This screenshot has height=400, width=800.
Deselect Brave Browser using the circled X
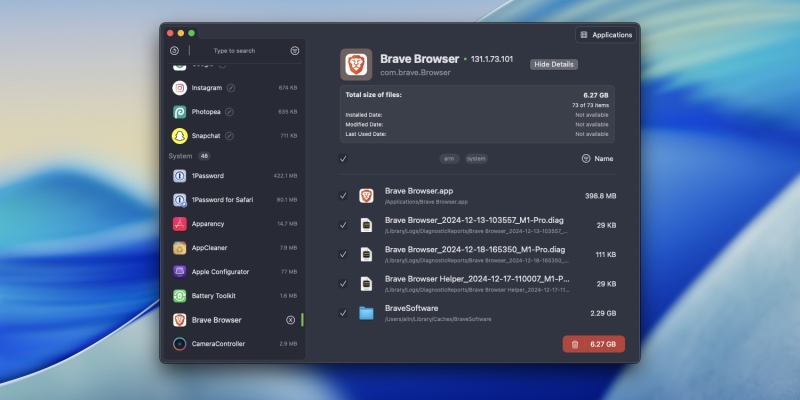point(290,320)
